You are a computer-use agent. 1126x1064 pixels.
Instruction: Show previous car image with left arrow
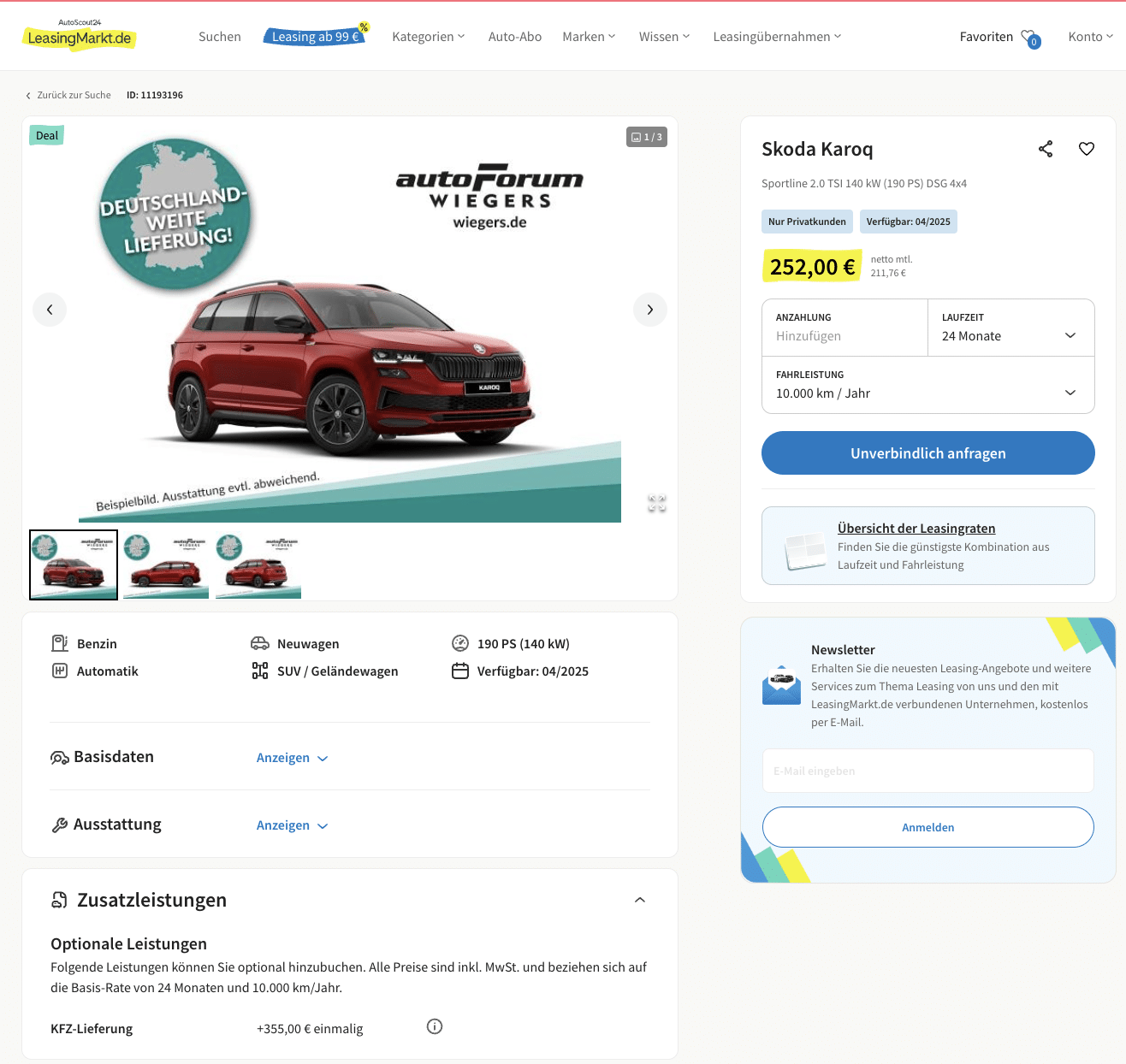(50, 310)
